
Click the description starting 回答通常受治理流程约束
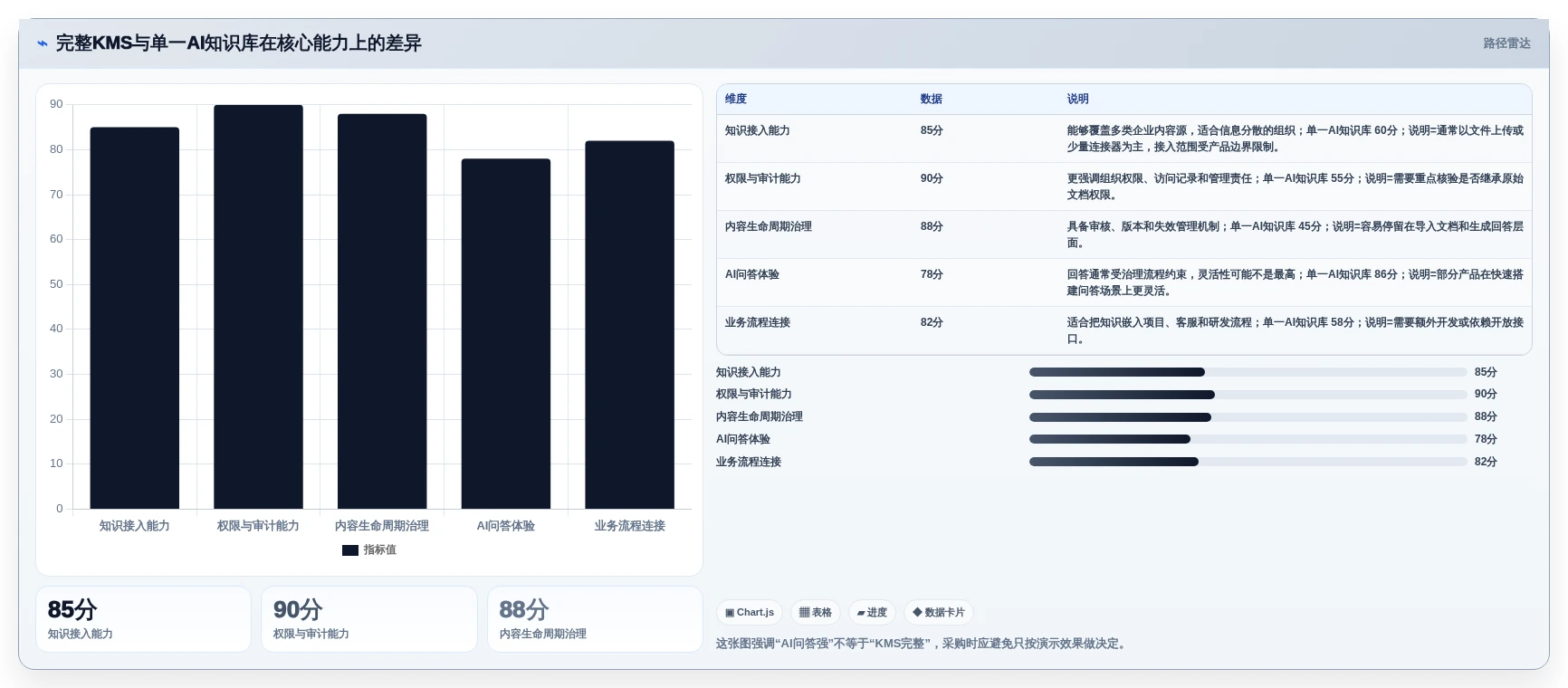coord(1295,282)
